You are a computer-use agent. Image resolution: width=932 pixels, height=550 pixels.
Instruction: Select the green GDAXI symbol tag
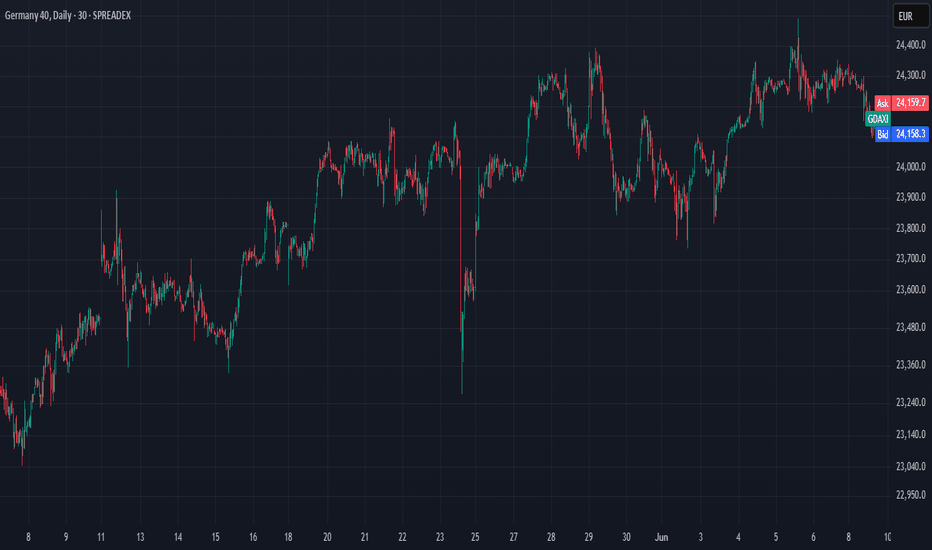point(878,119)
